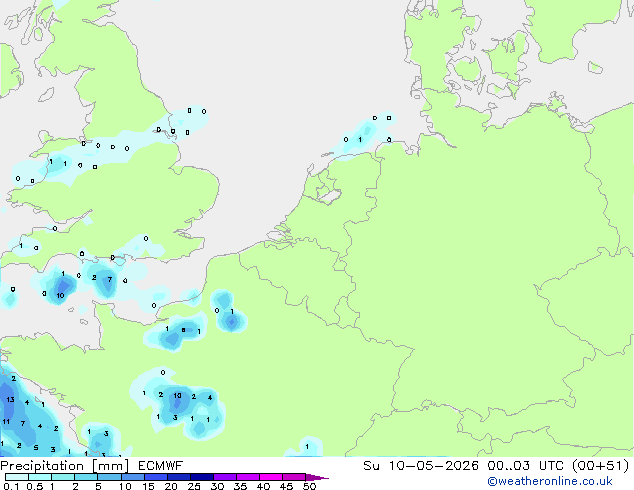Choose the 20–25 mm dark blue box
Screen dimensions: 634x490
pyautogui.click(x=178, y=477)
